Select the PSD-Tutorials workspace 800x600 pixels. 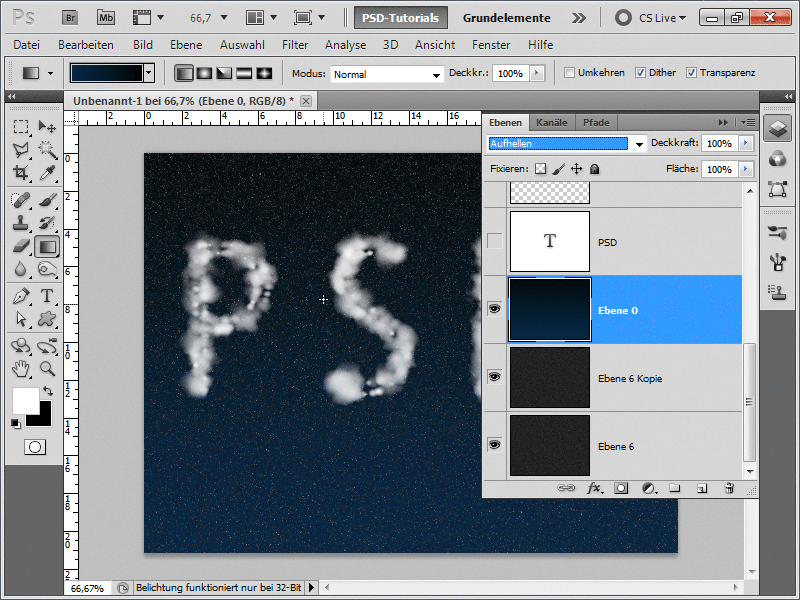401,18
